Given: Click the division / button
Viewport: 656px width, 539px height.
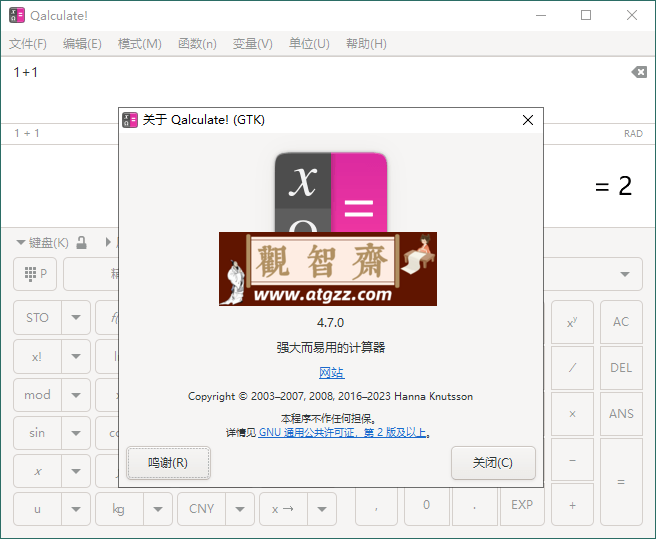Looking at the screenshot, I should [x=572, y=368].
